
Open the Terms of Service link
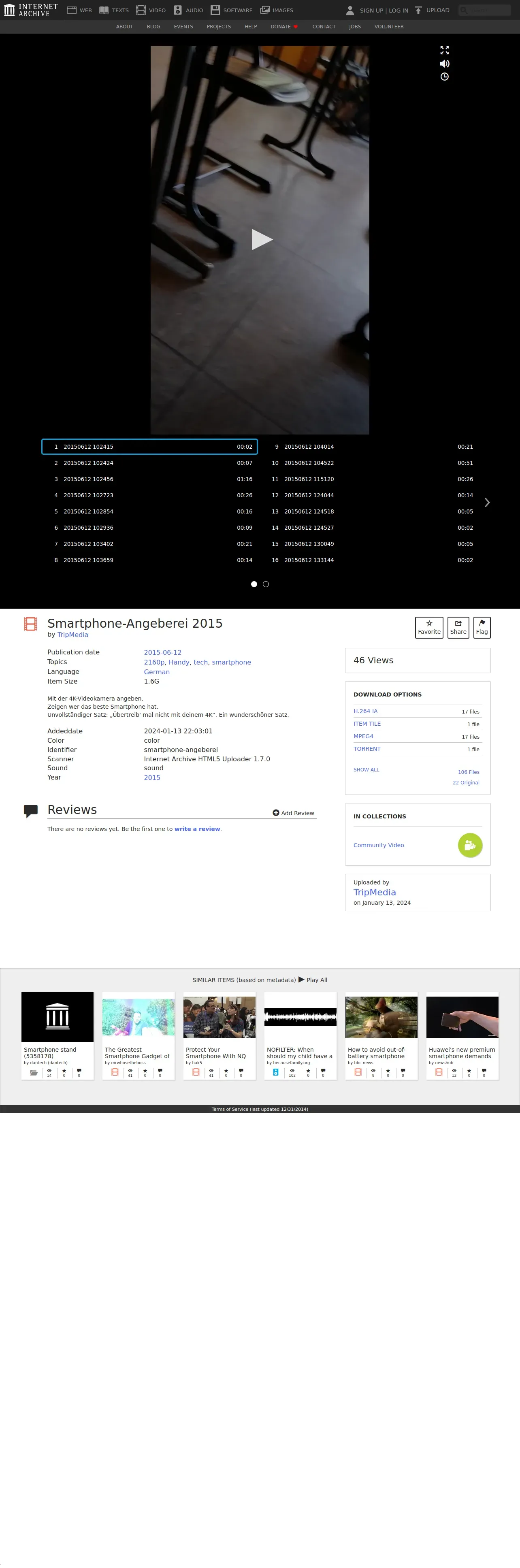point(260,1110)
